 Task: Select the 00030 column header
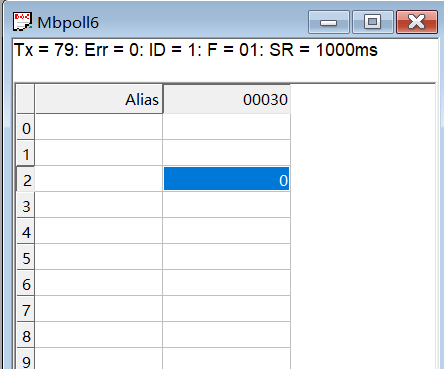point(227,99)
